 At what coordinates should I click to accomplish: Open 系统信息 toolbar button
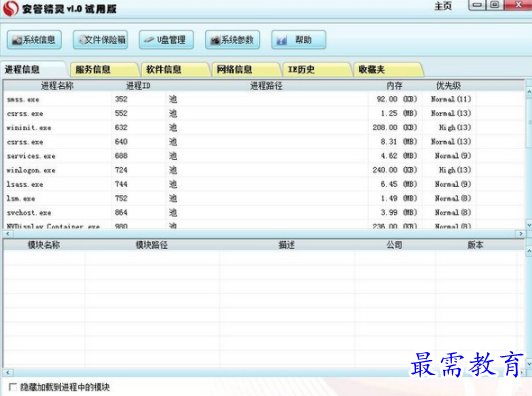click(x=34, y=40)
